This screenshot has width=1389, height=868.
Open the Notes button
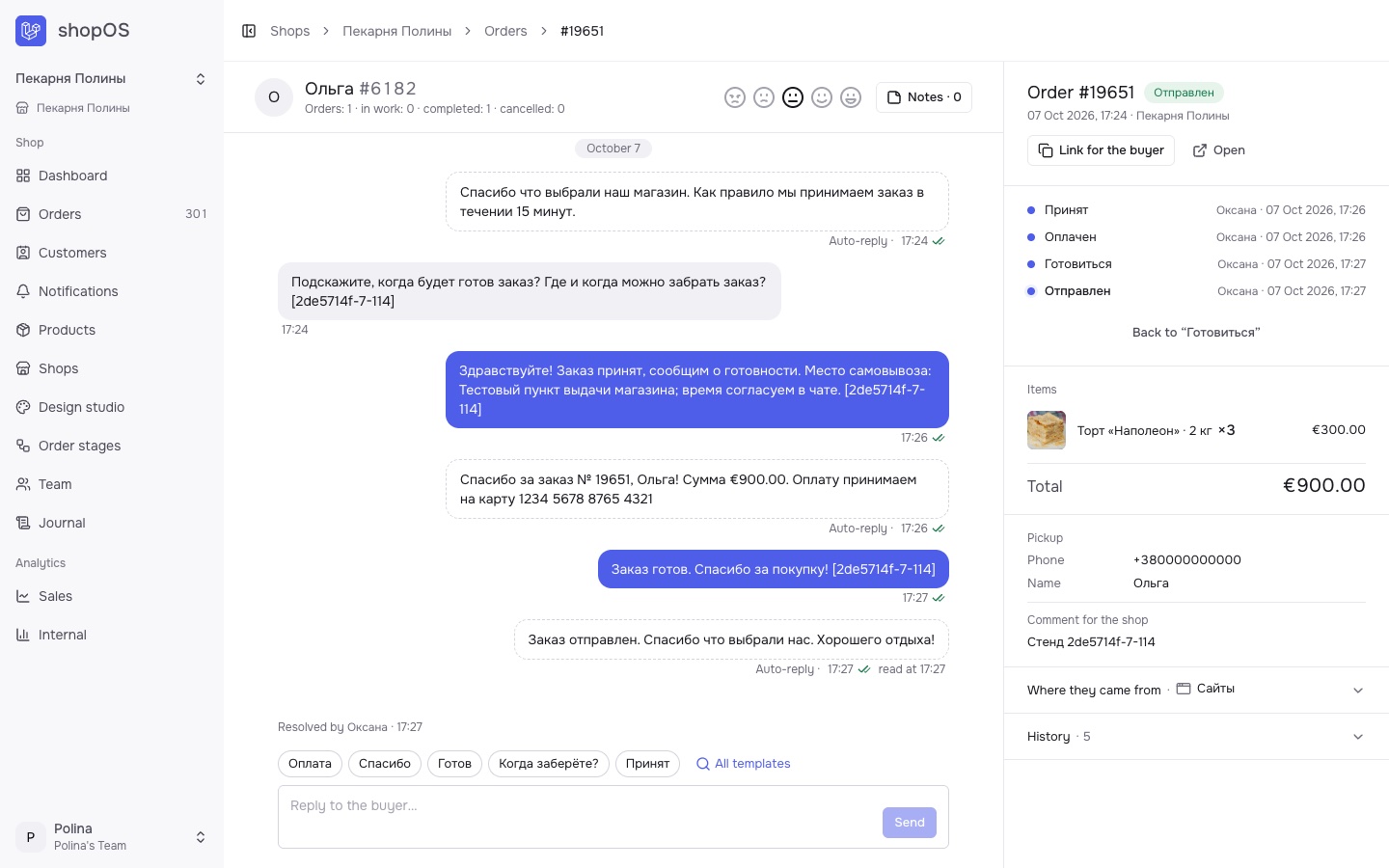[x=924, y=97]
